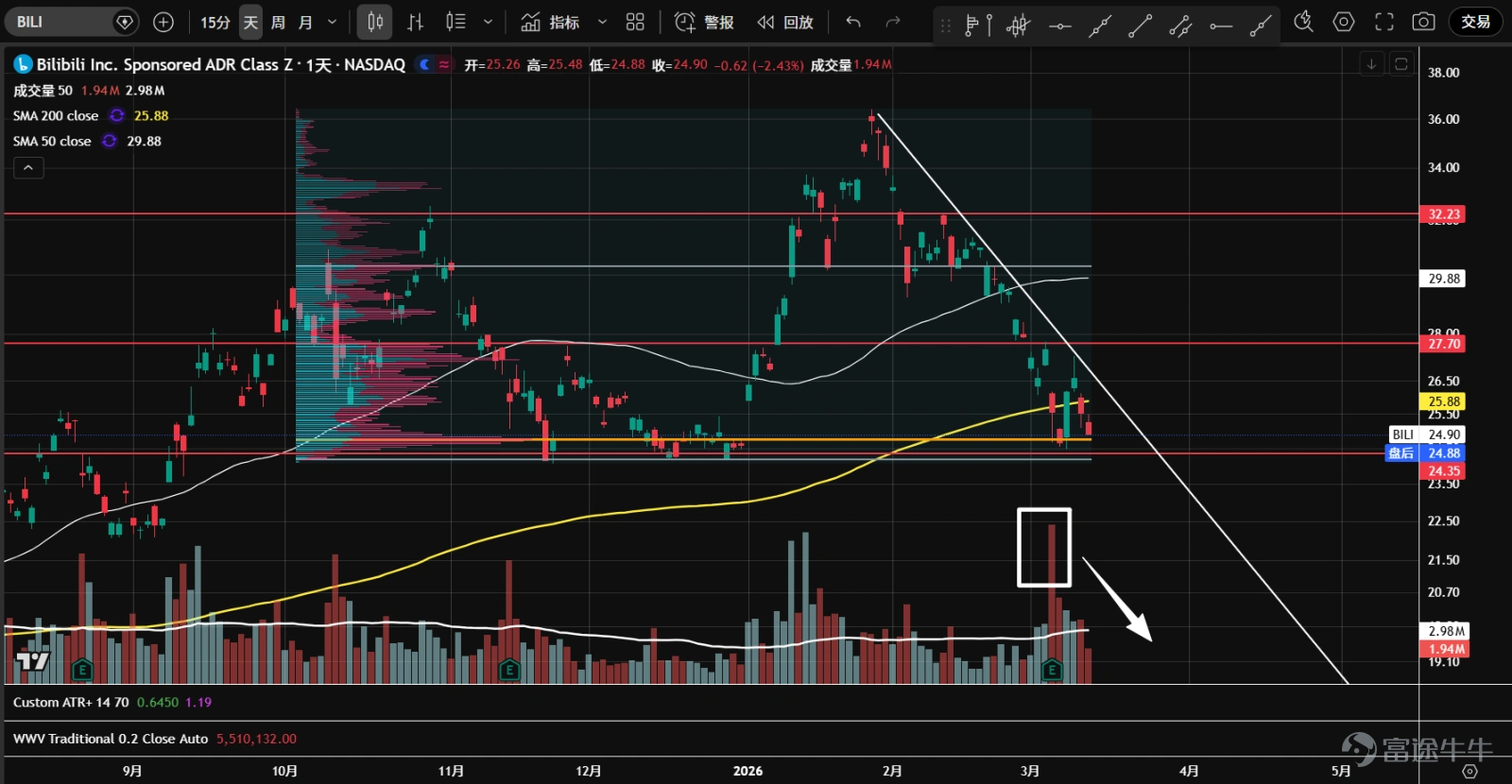The image size is (1512, 784).
Task: Click the 32.23 red price label
Action: tap(1444, 214)
